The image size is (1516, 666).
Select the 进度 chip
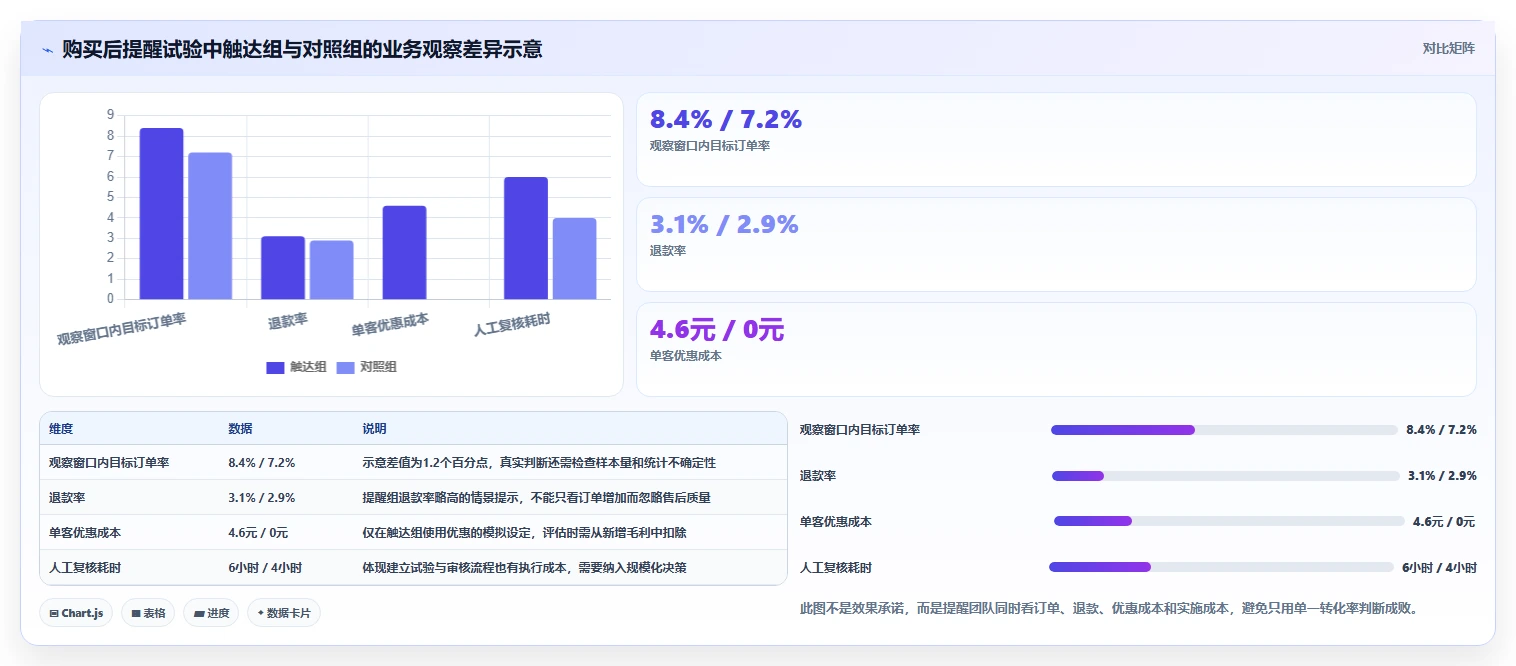pyautogui.click(x=211, y=613)
